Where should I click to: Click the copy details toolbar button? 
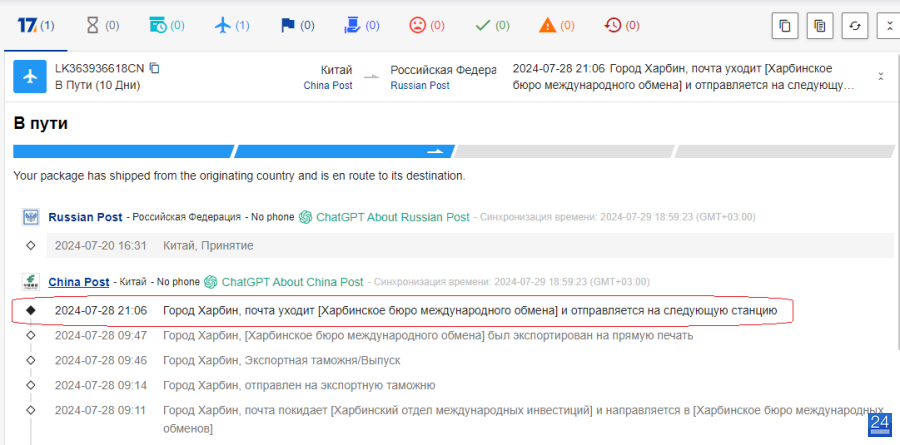(820, 26)
